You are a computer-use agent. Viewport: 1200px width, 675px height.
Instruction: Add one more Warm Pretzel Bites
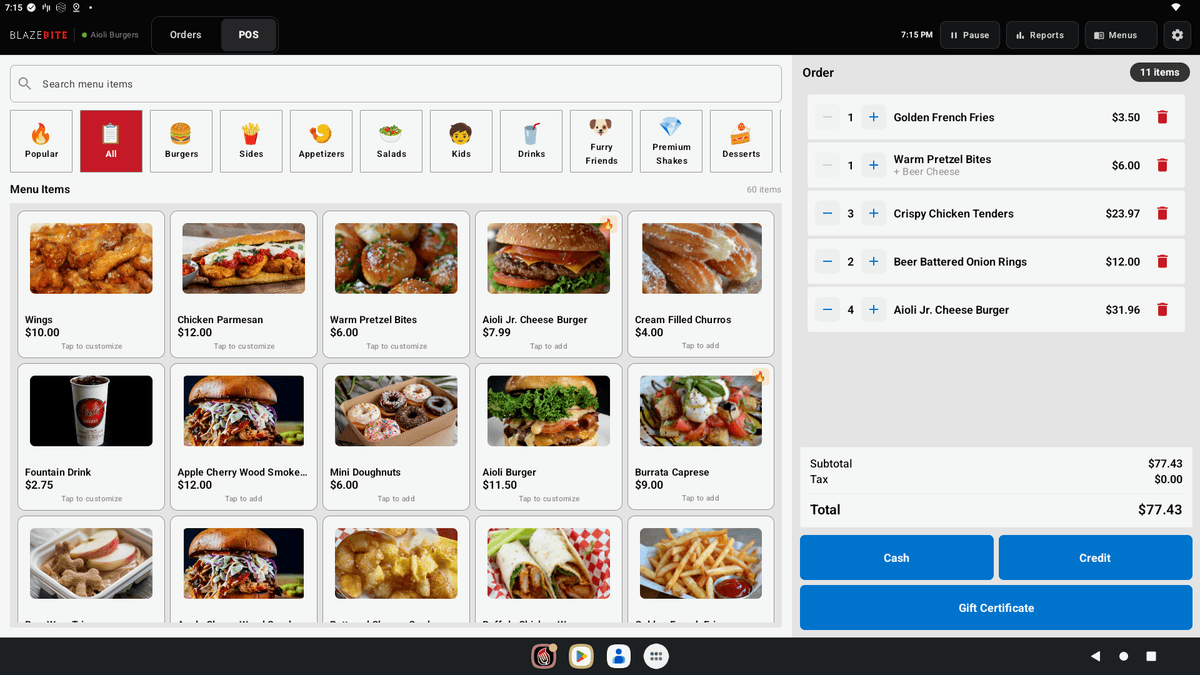[873, 165]
